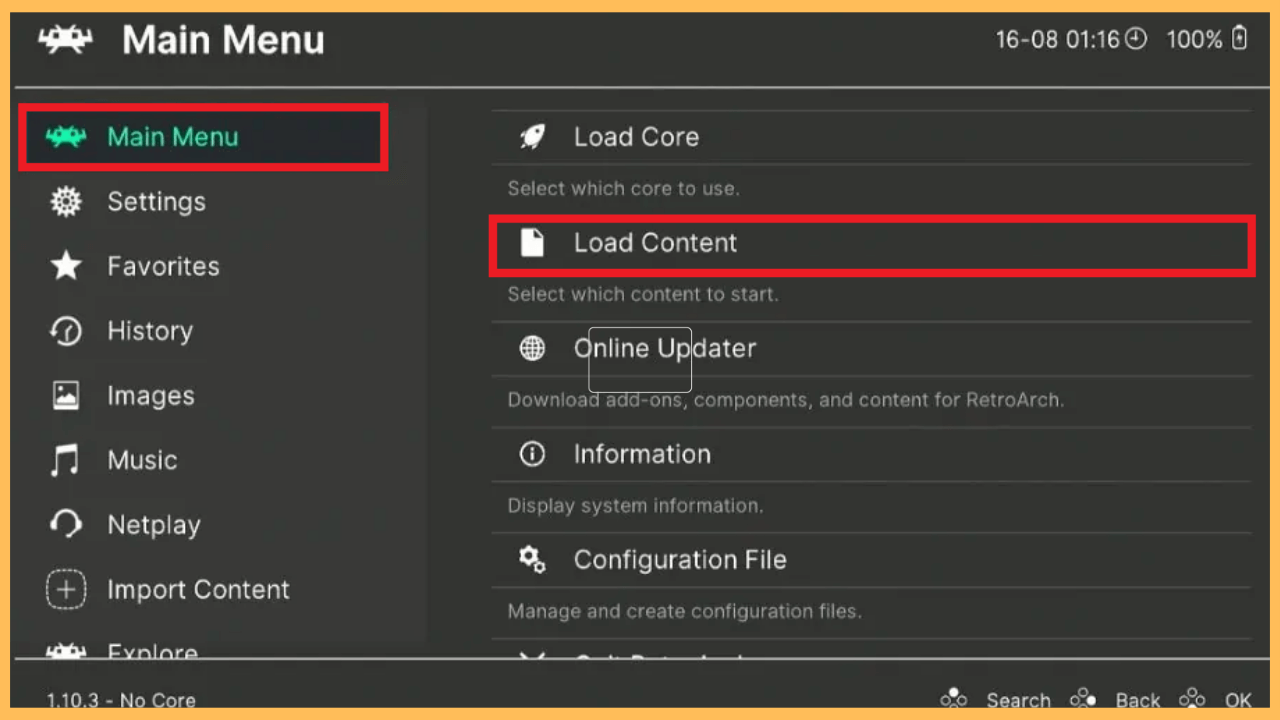Open the Settings menu entry
Image resolution: width=1280 pixels, height=720 pixels.
[157, 201]
